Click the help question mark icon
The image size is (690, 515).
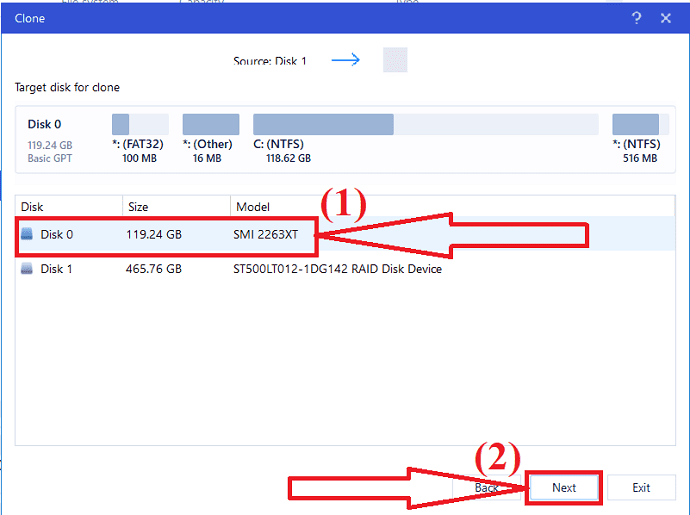point(637,18)
